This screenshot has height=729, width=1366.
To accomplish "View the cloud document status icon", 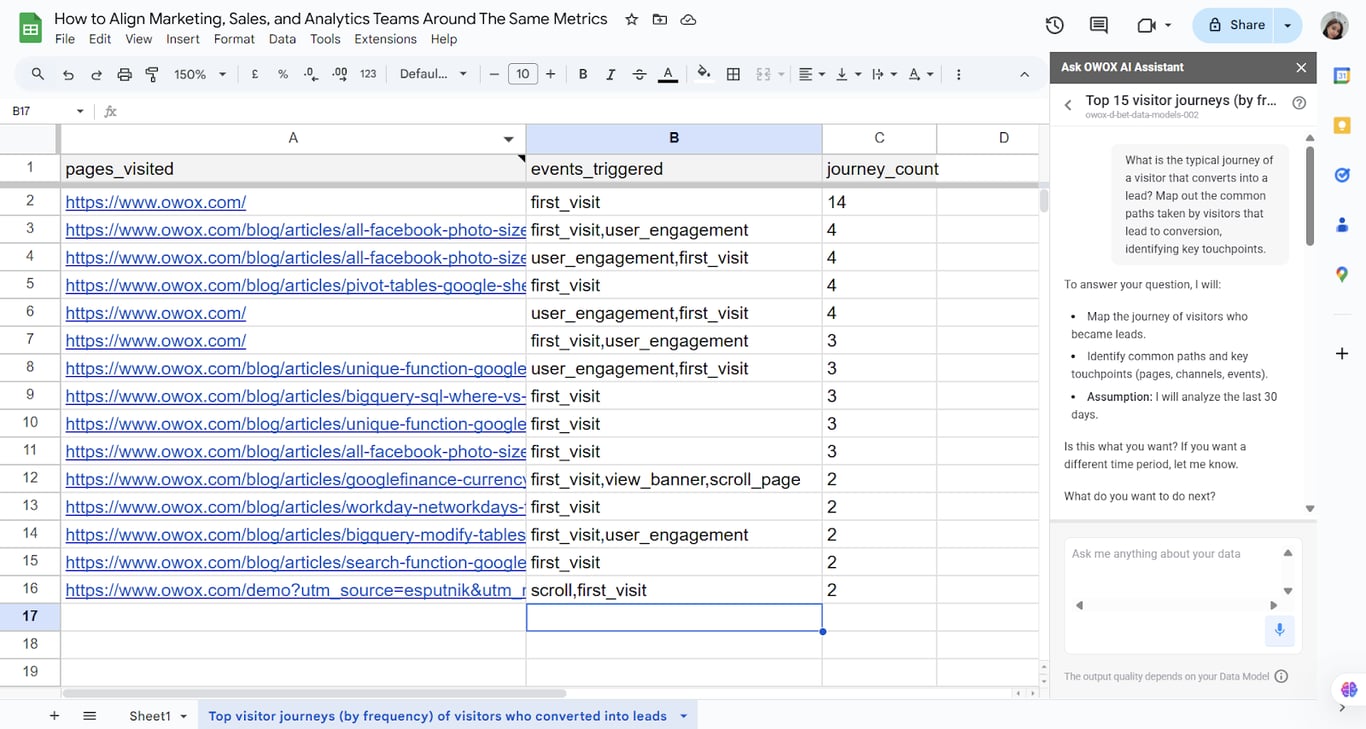I will click(688, 19).
